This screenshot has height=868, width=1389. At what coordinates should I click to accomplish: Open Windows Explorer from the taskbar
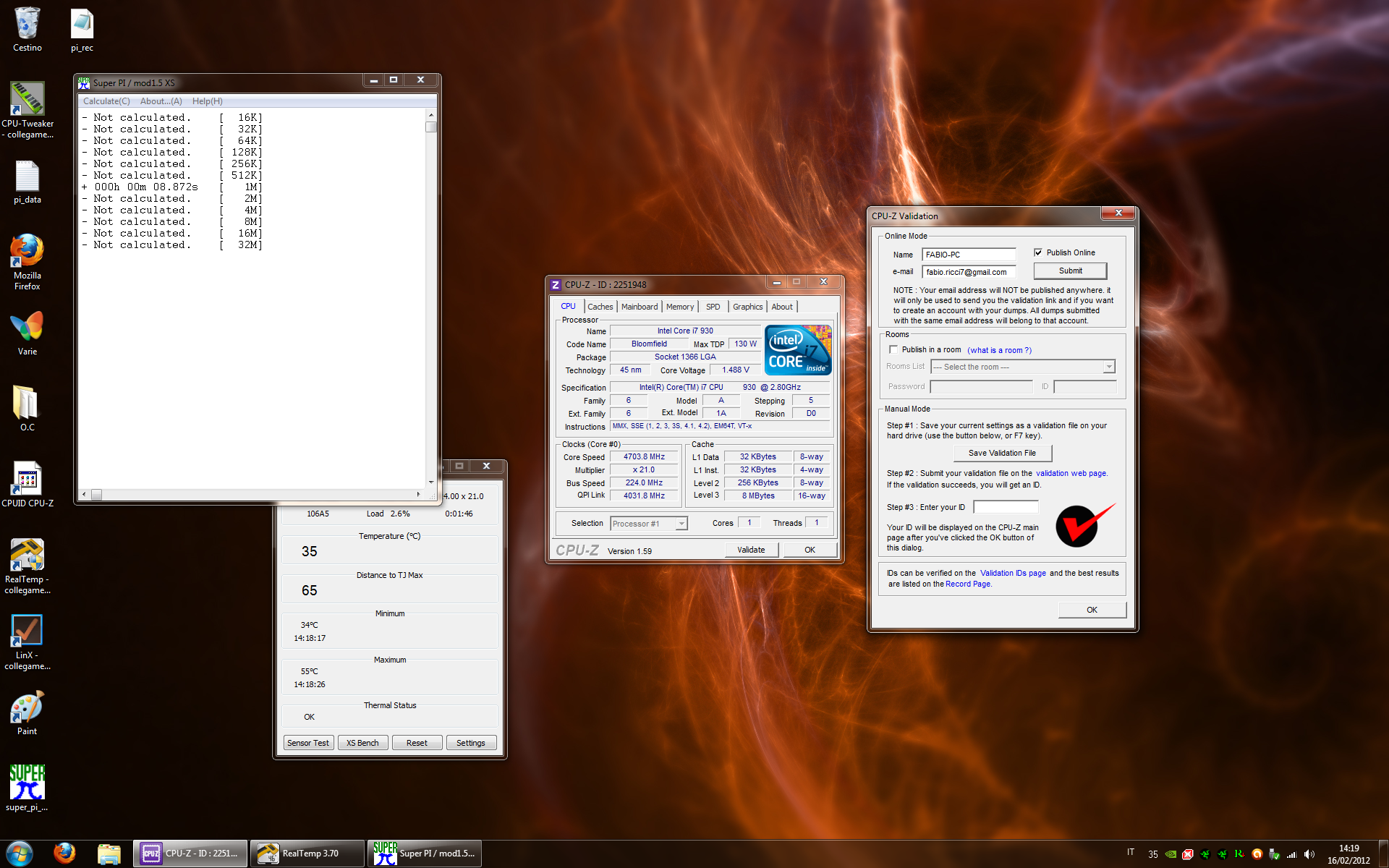pos(109,854)
